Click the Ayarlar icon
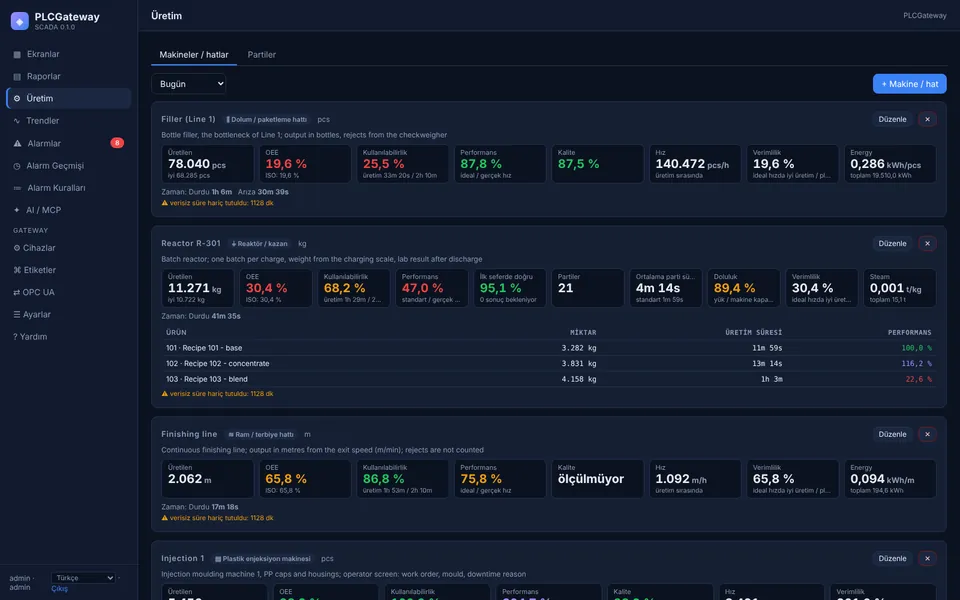The width and height of the screenshot is (960, 600). (17, 315)
